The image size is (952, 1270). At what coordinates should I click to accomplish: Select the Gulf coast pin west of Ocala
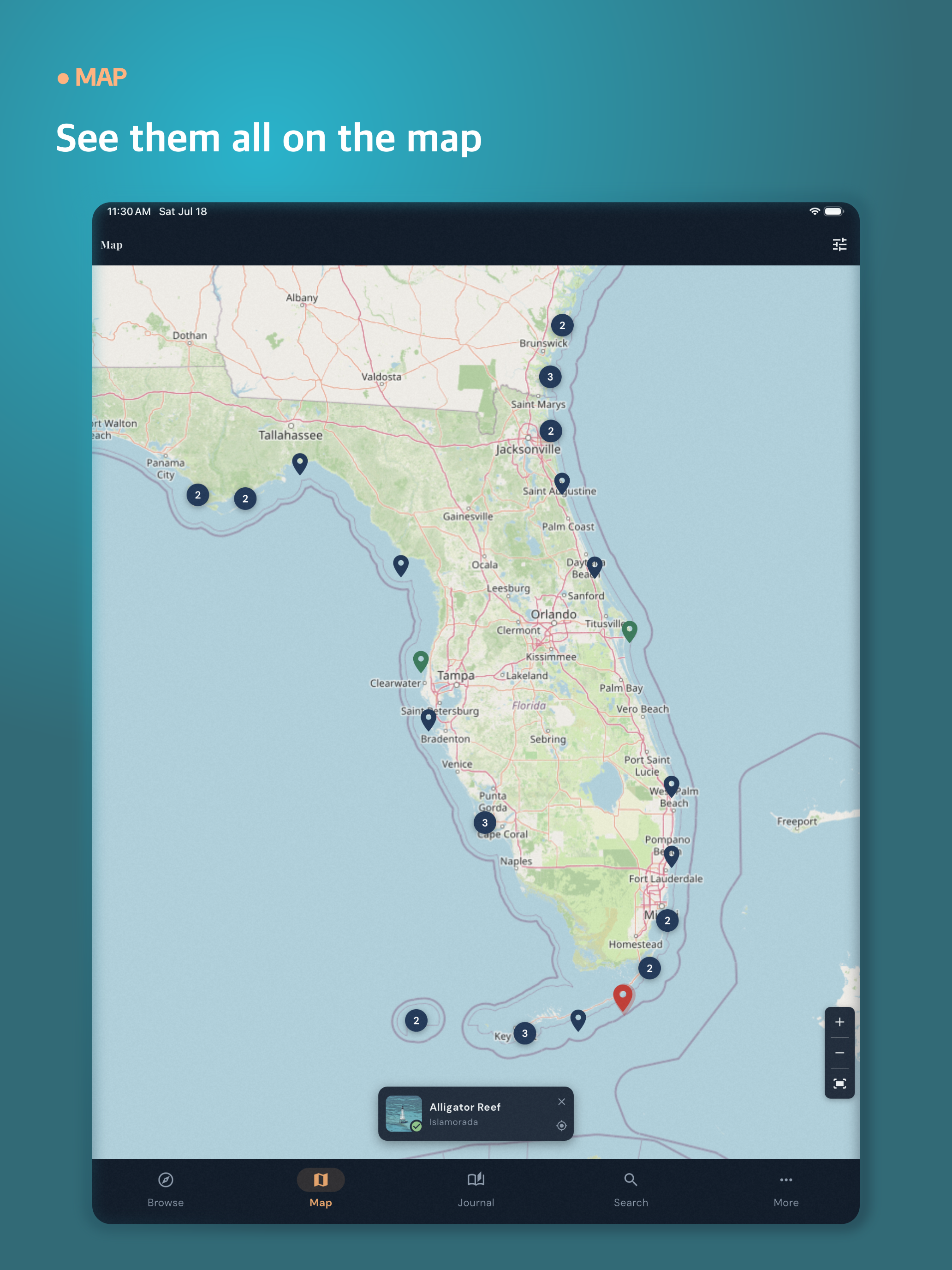pos(400,565)
